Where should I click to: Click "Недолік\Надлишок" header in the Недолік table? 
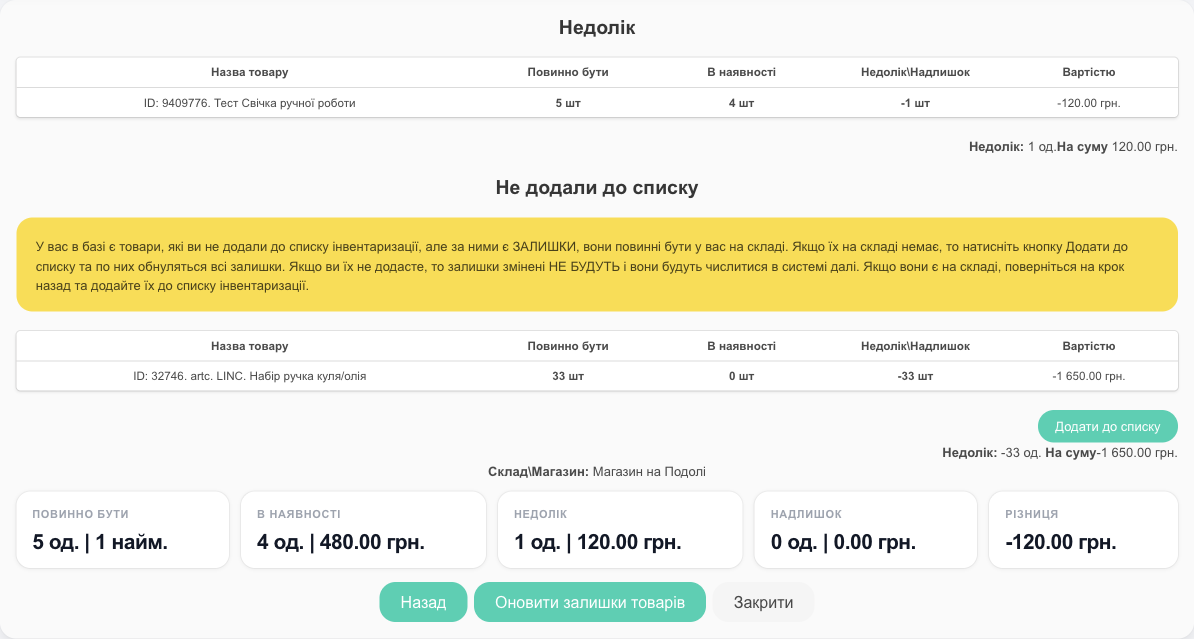[915, 72]
